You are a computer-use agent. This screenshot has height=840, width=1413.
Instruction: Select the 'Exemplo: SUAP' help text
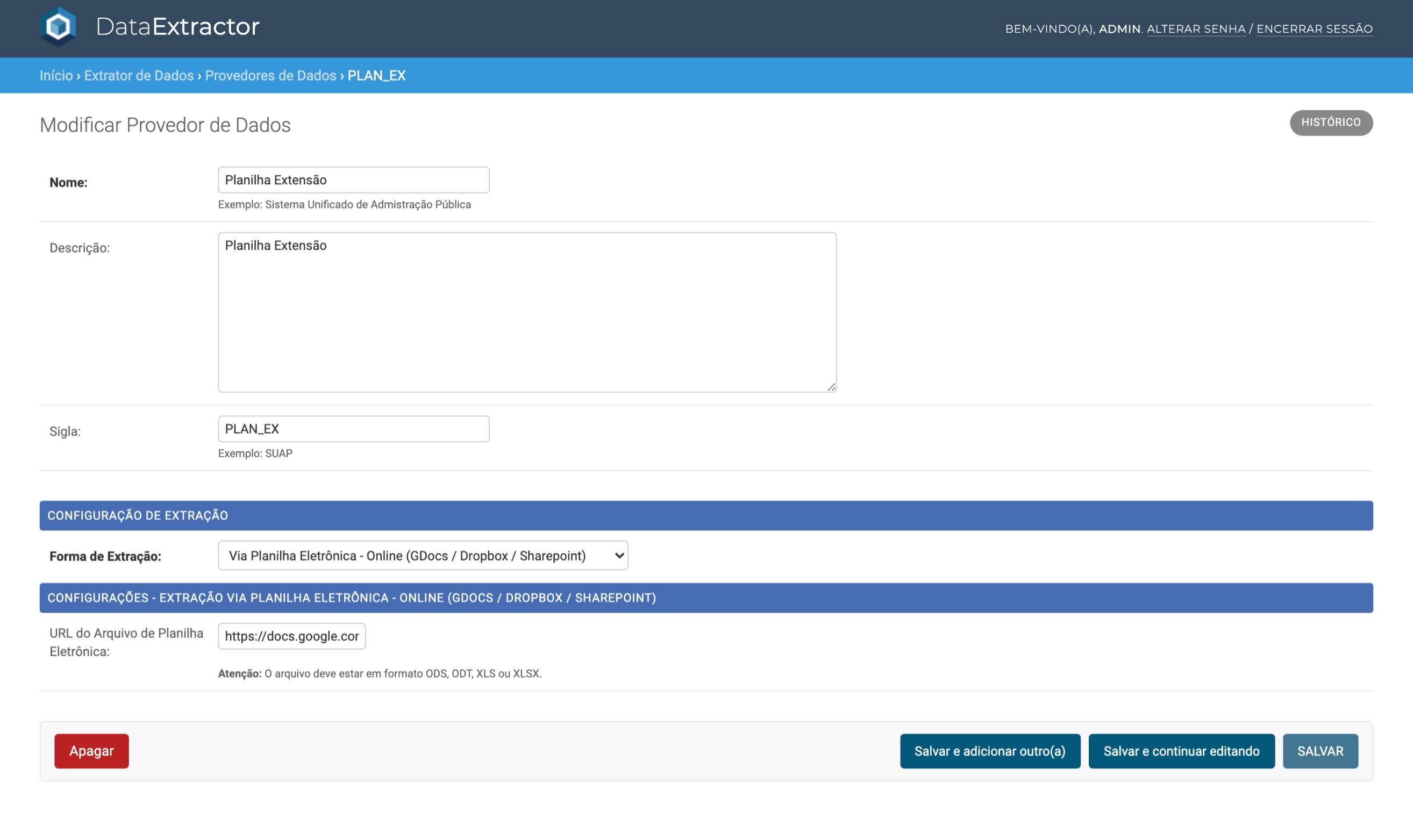[255, 453]
